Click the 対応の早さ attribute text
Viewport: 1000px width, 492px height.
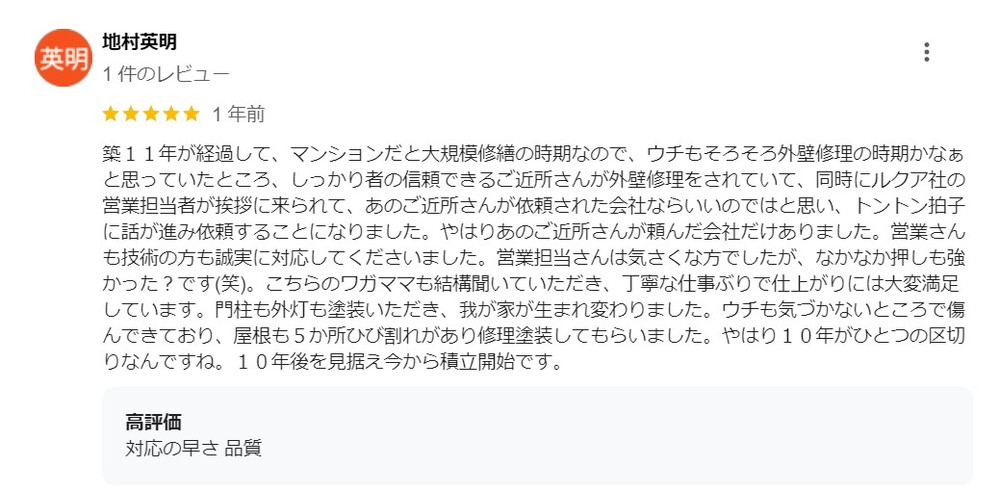[x=172, y=449]
